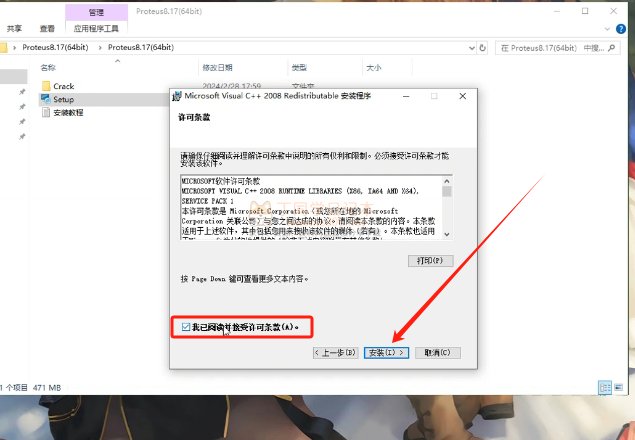Open the 查看 ribbon tab
Screen dimensions: 635x440
(x=47, y=28)
